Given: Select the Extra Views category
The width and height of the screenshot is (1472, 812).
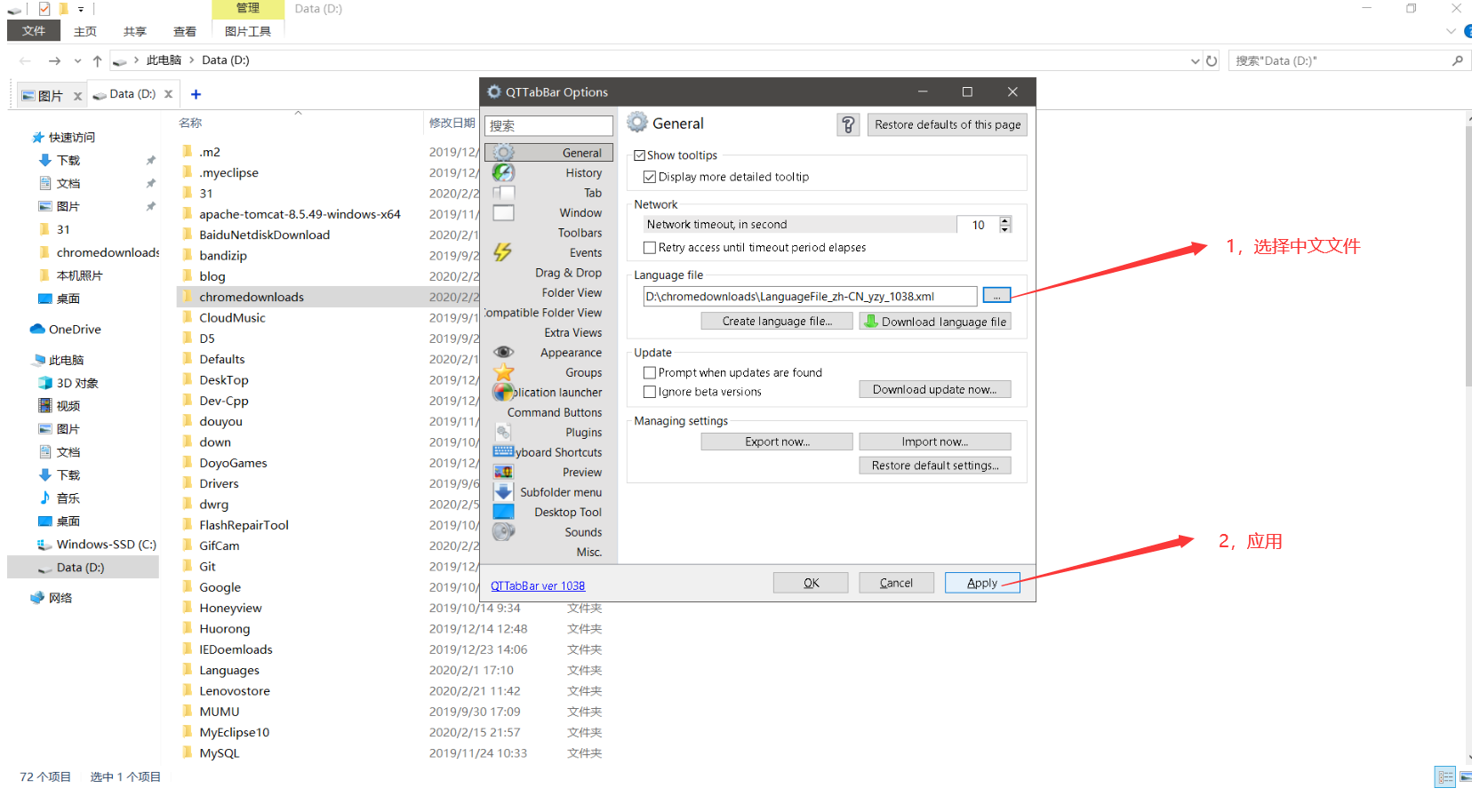Looking at the screenshot, I should [x=573, y=332].
